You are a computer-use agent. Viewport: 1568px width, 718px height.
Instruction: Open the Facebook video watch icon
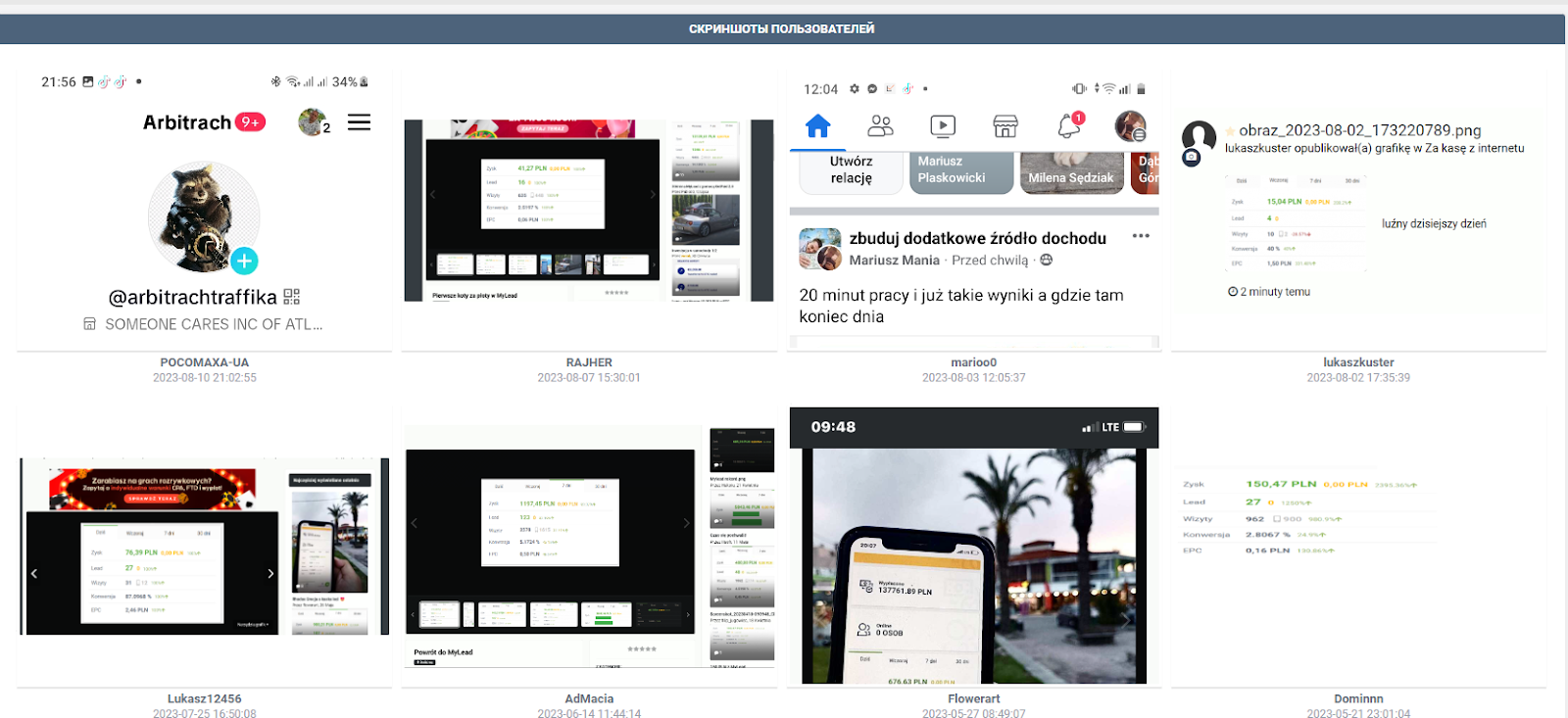tap(943, 126)
